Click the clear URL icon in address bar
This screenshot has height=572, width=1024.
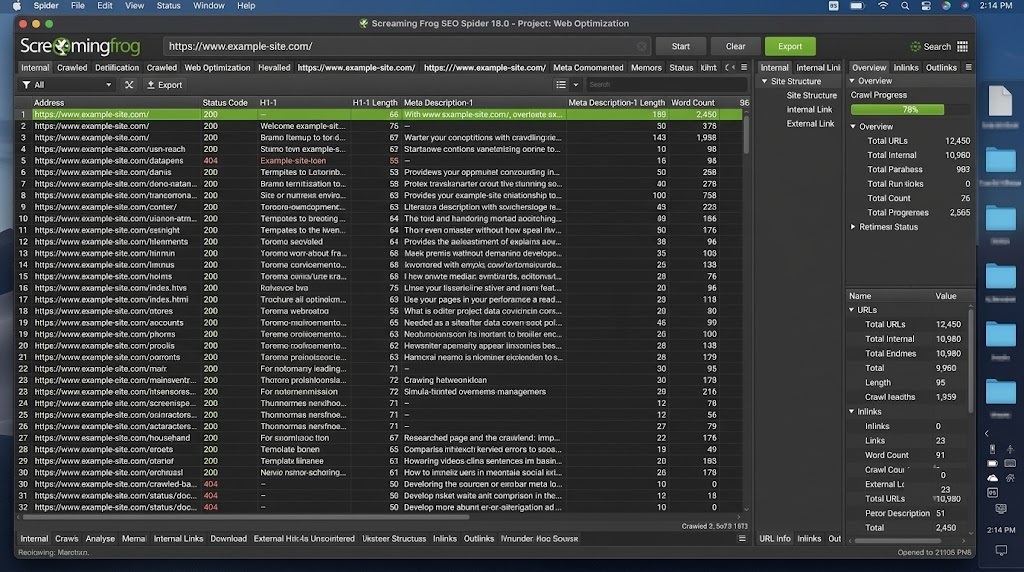pyautogui.click(x=641, y=46)
